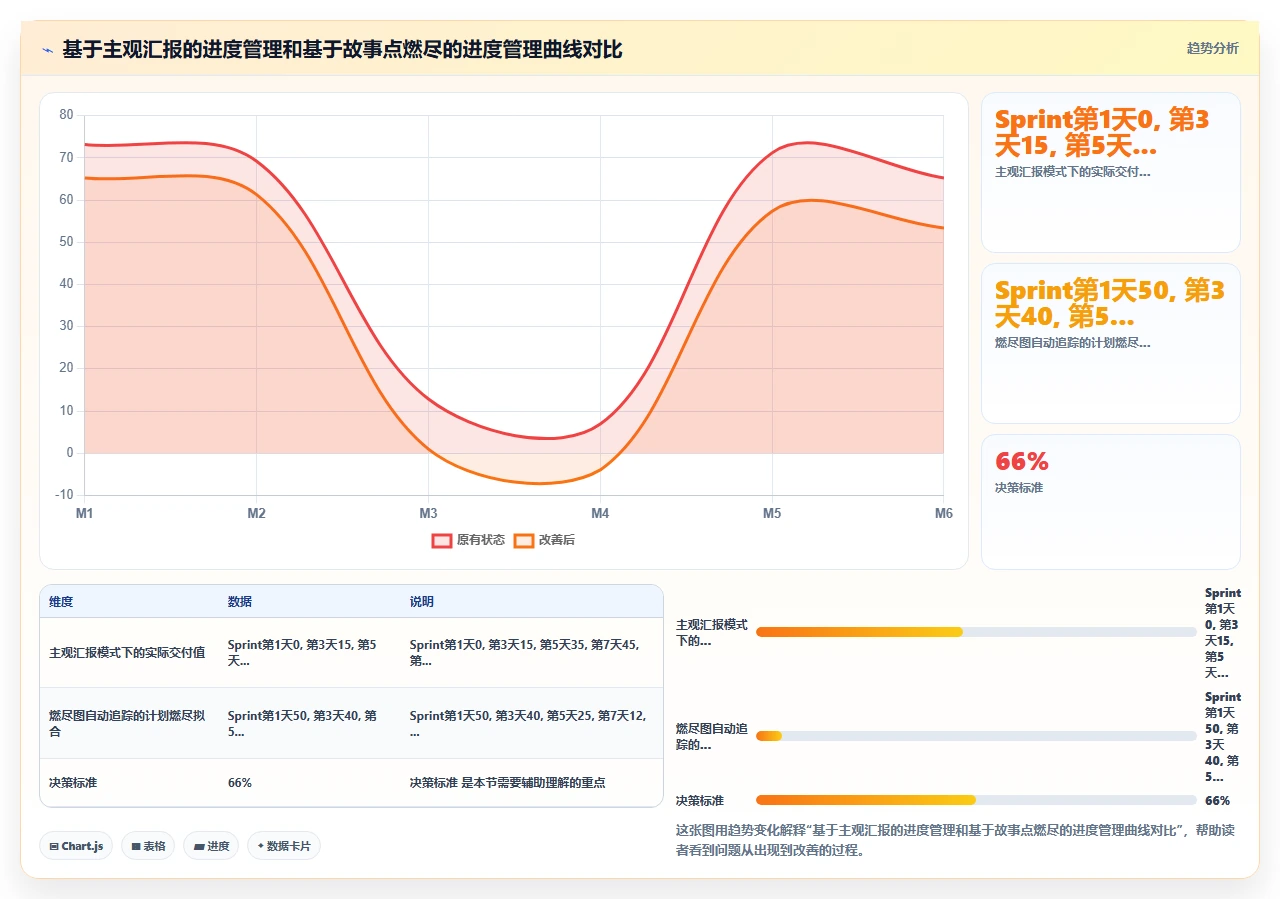Click the orange 改善后 legend swatch
Image resolution: width=1280 pixels, height=899 pixels.
click(x=524, y=540)
